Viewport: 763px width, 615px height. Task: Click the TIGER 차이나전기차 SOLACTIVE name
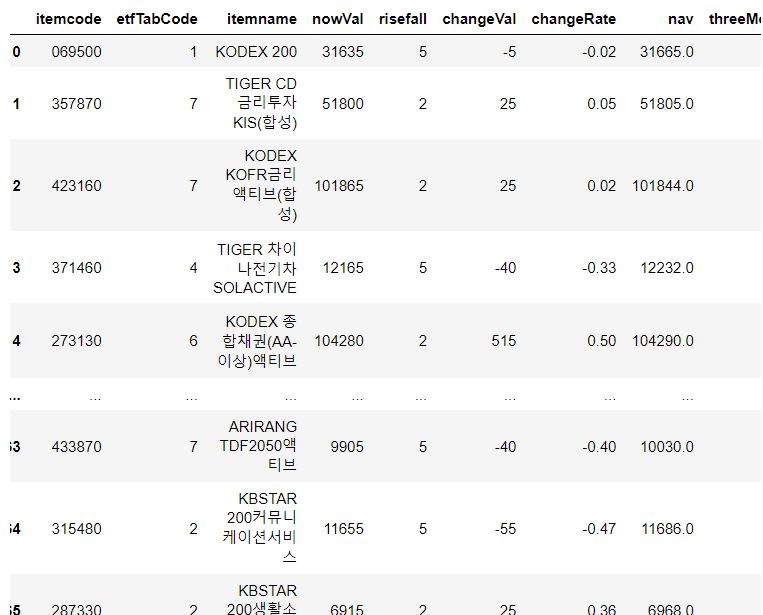tap(255, 268)
